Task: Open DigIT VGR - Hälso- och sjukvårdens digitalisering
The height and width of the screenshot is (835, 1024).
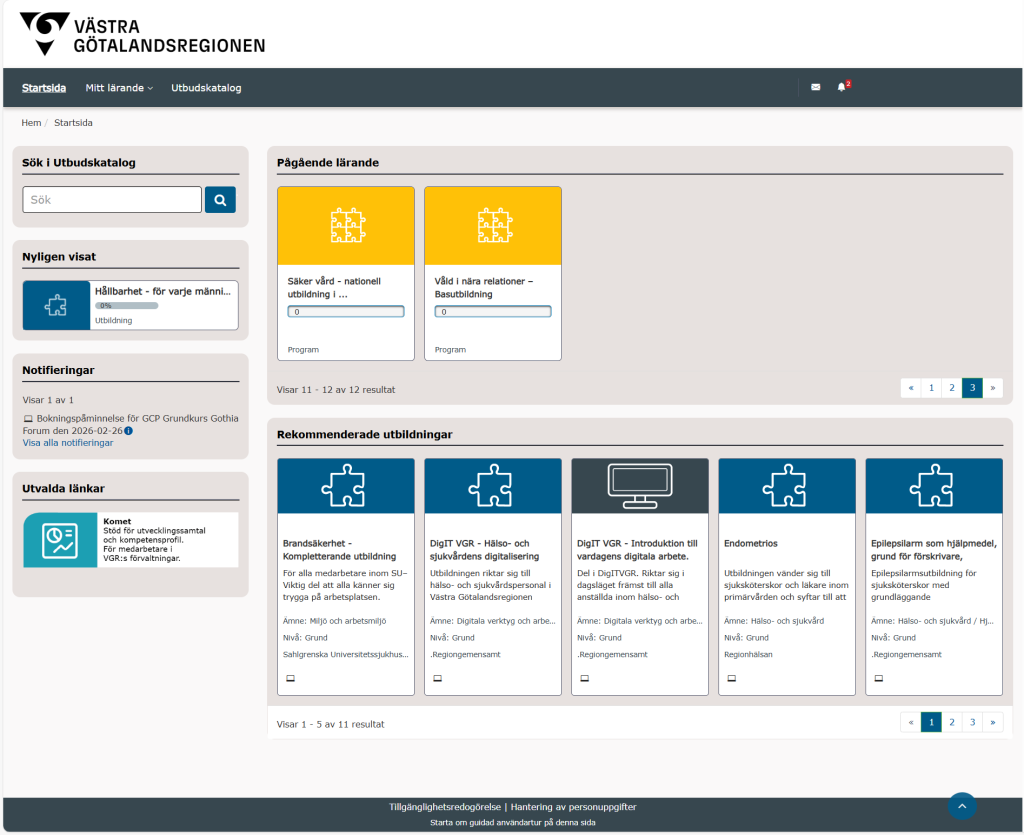Action: pos(484,550)
